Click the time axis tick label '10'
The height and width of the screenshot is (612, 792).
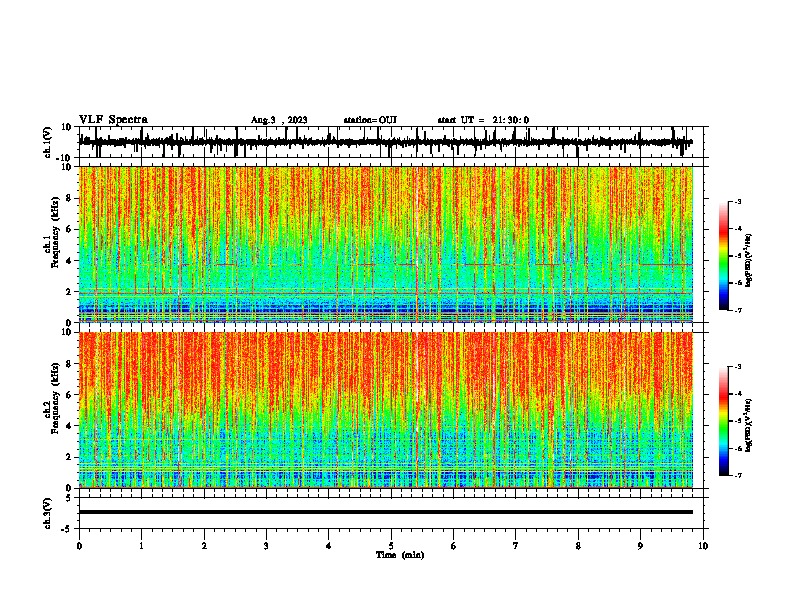pos(703,545)
